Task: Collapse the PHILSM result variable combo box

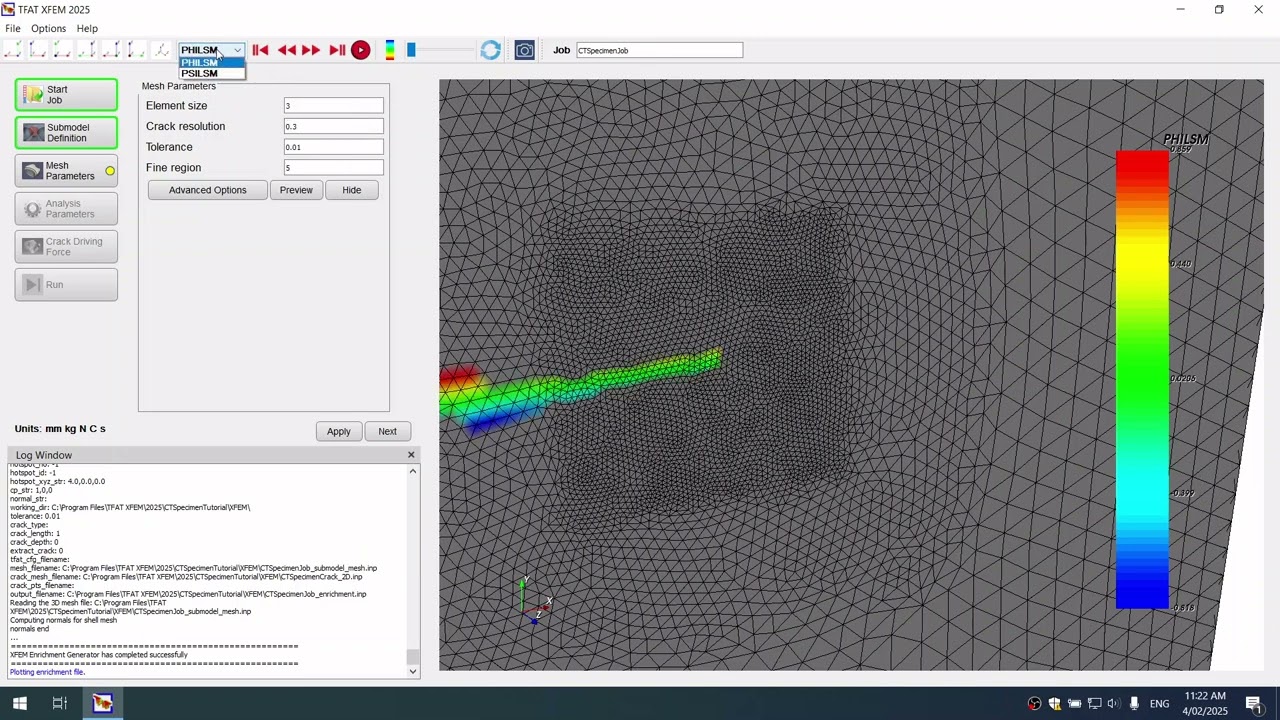Action: tap(211, 50)
